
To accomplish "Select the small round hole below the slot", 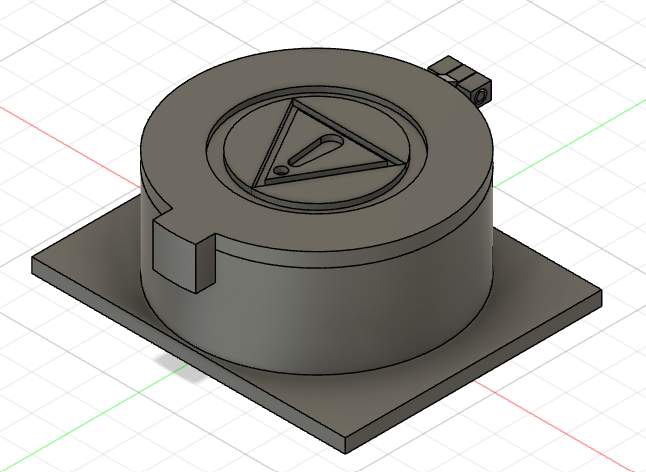I will (x=283, y=171).
